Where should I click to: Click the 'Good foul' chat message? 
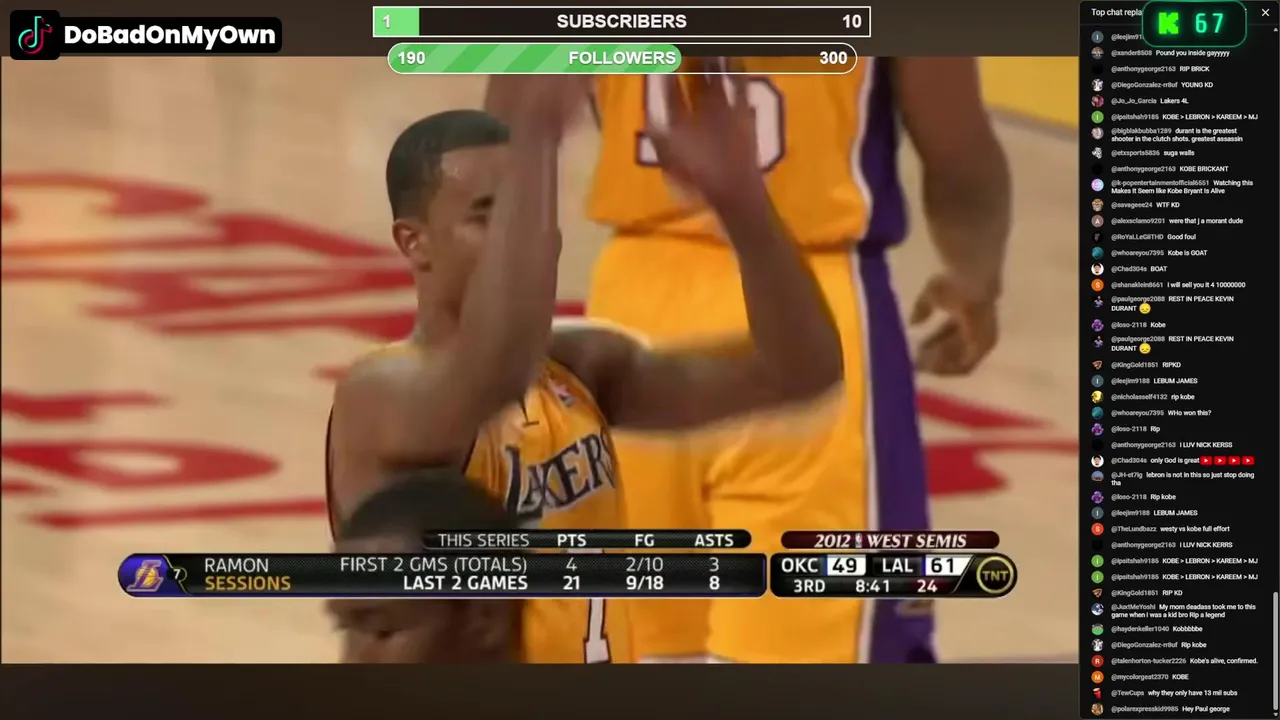tap(1181, 237)
